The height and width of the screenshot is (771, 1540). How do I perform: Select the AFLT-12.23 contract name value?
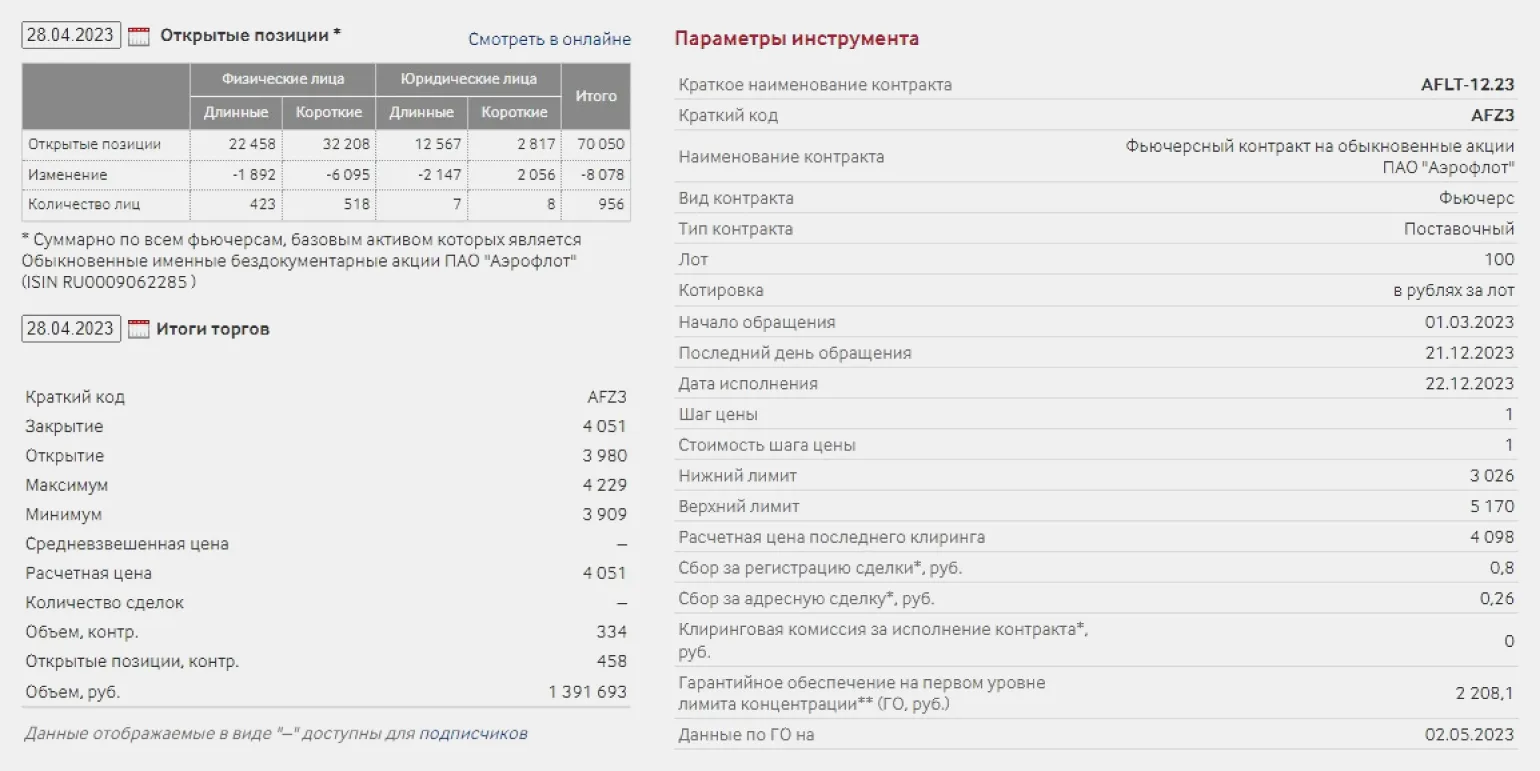[x=1467, y=85]
